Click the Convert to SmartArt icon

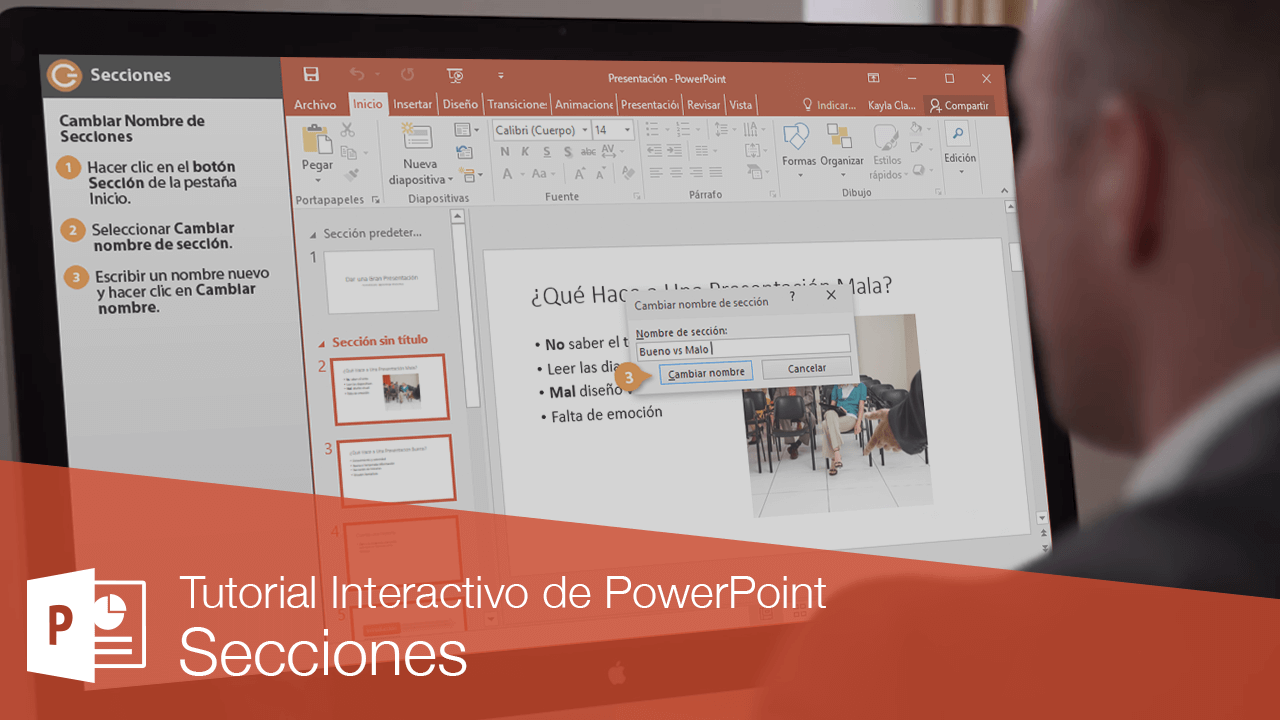click(x=754, y=172)
